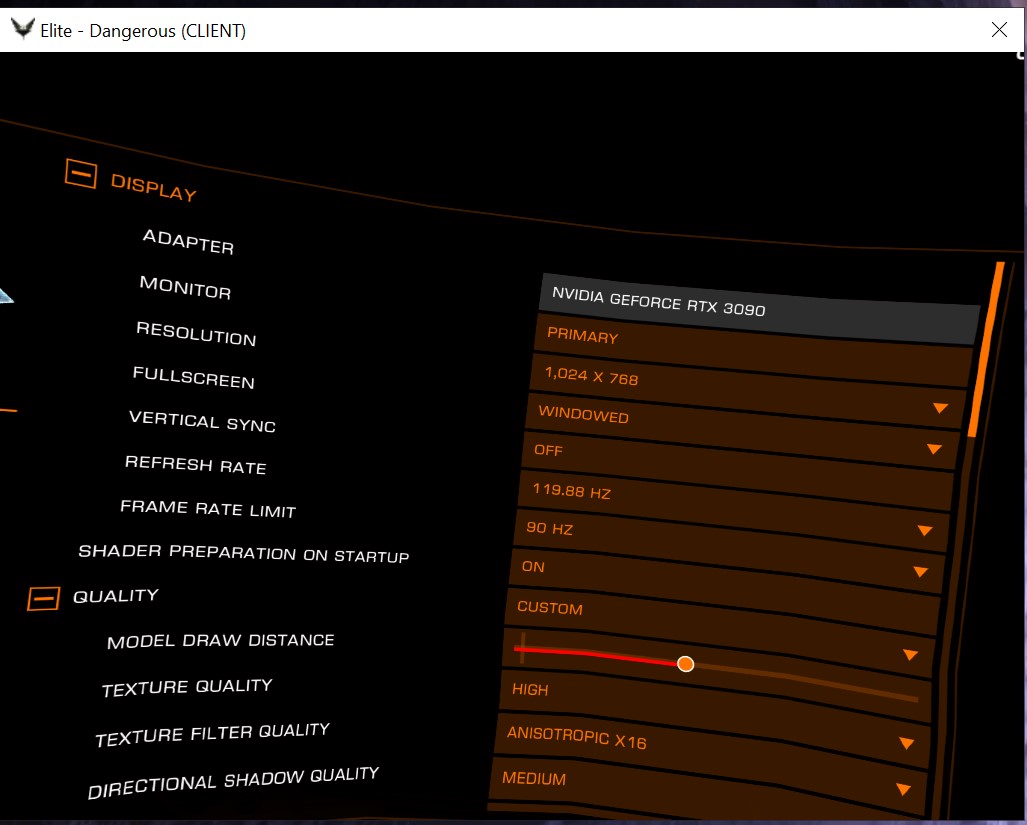
Task: Open the vertical sync dropdown showing OFF
Action: tap(738, 471)
